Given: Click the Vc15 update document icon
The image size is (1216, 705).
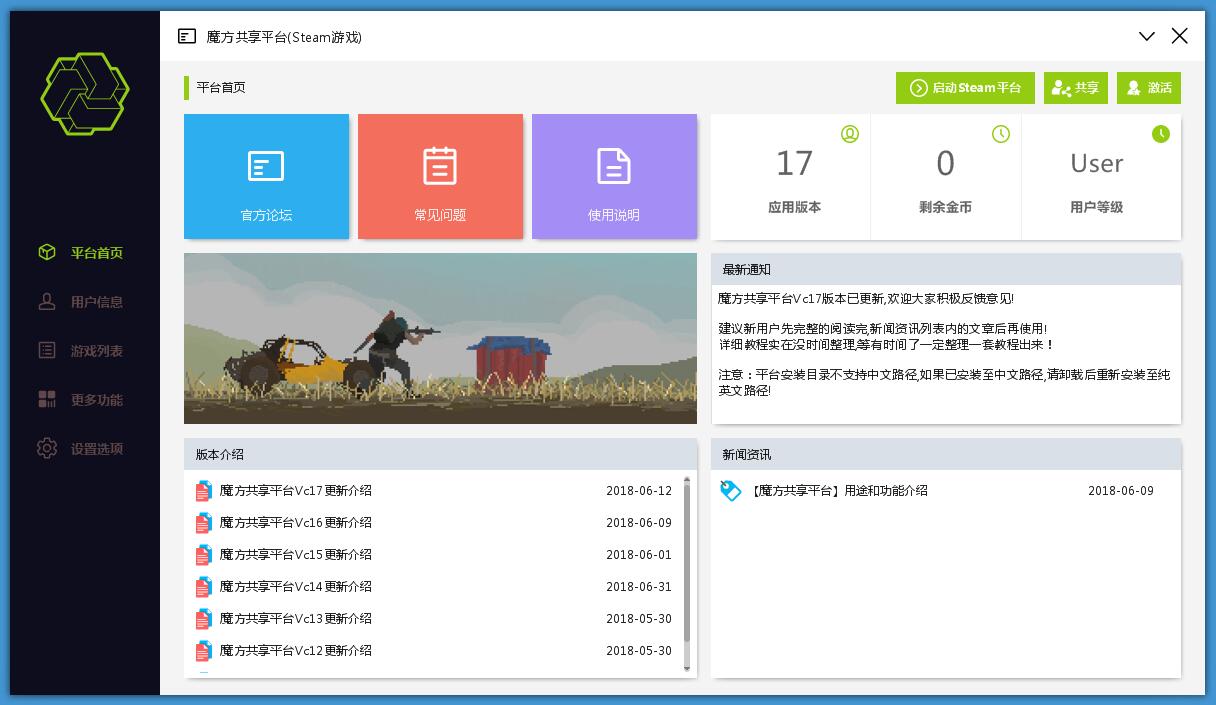Looking at the screenshot, I should (x=204, y=555).
